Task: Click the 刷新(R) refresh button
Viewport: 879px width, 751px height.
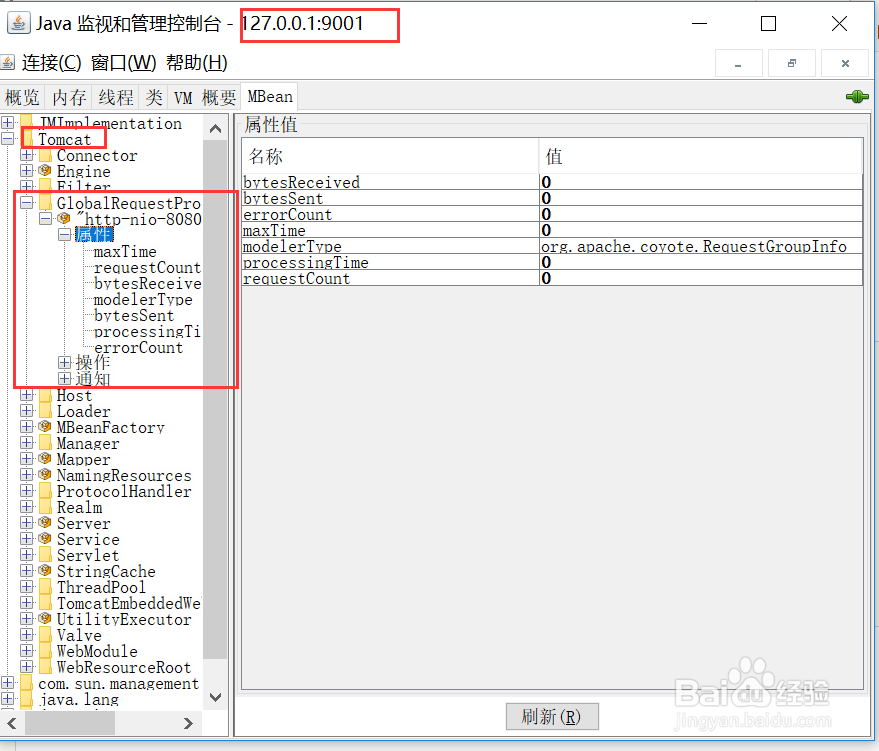Action: pyautogui.click(x=552, y=716)
